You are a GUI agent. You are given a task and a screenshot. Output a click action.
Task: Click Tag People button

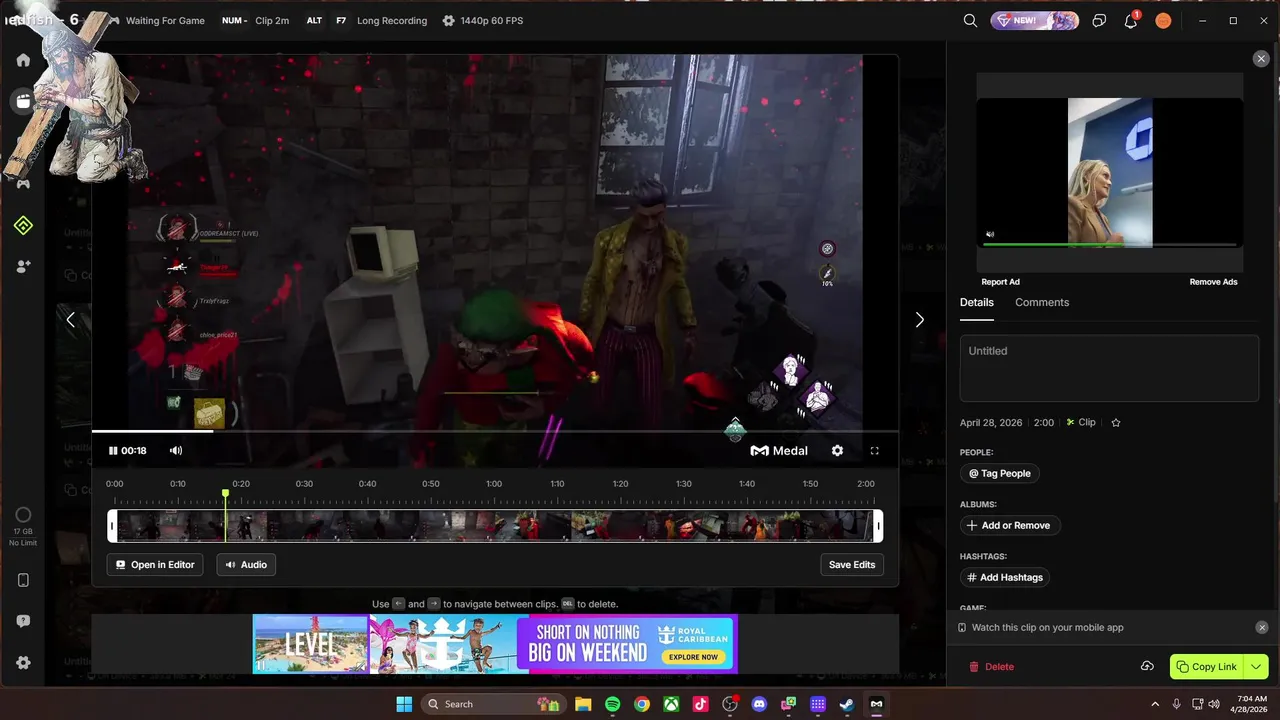1000,474
